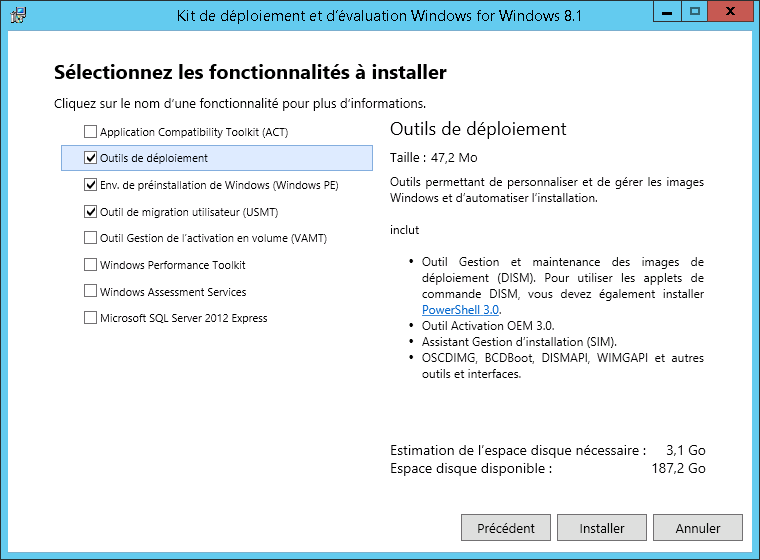Select the Microsoft SQL Server 2012 Express label

pos(183,318)
